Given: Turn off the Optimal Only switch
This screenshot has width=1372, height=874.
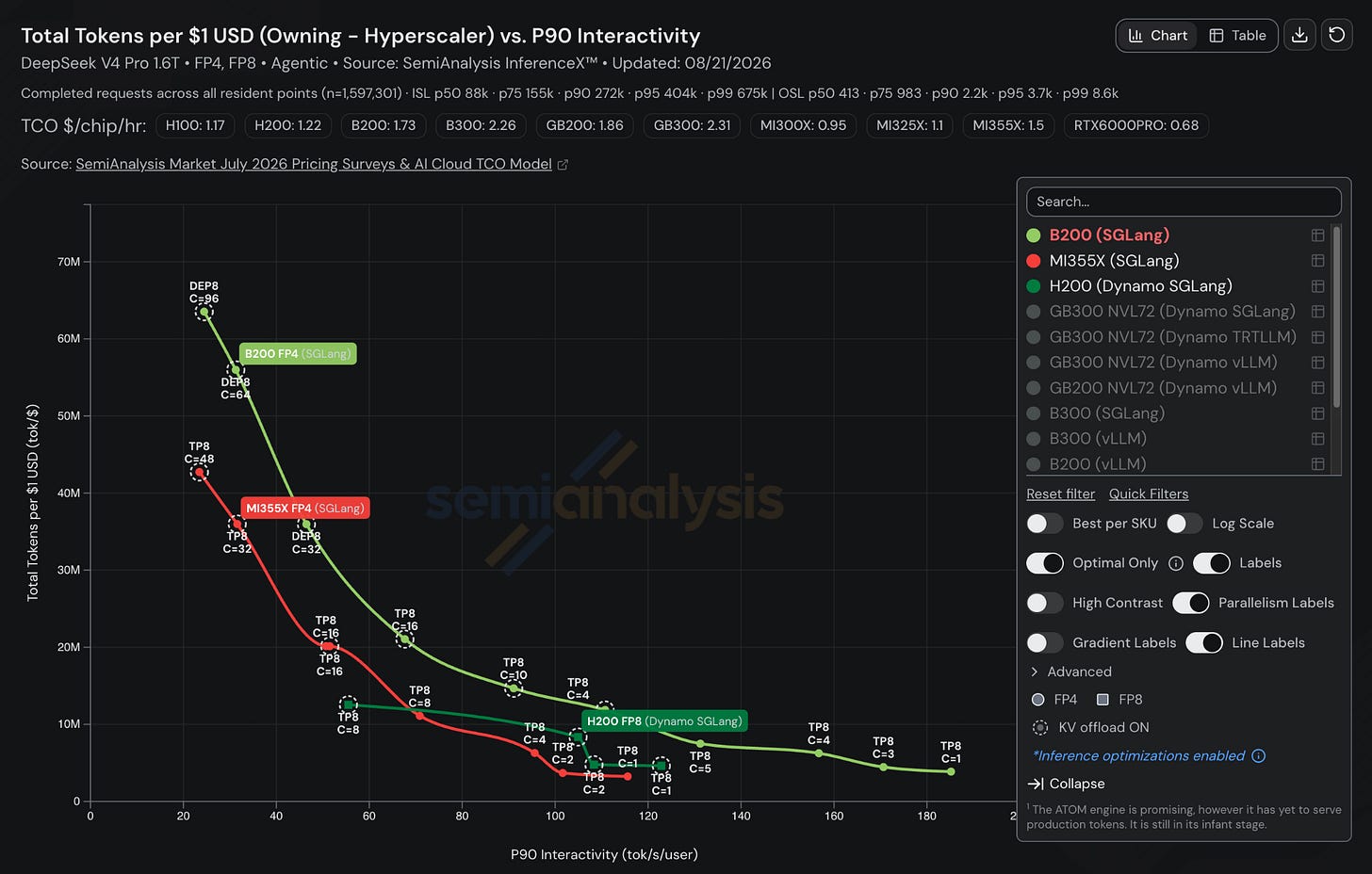Looking at the screenshot, I should 1044,563.
